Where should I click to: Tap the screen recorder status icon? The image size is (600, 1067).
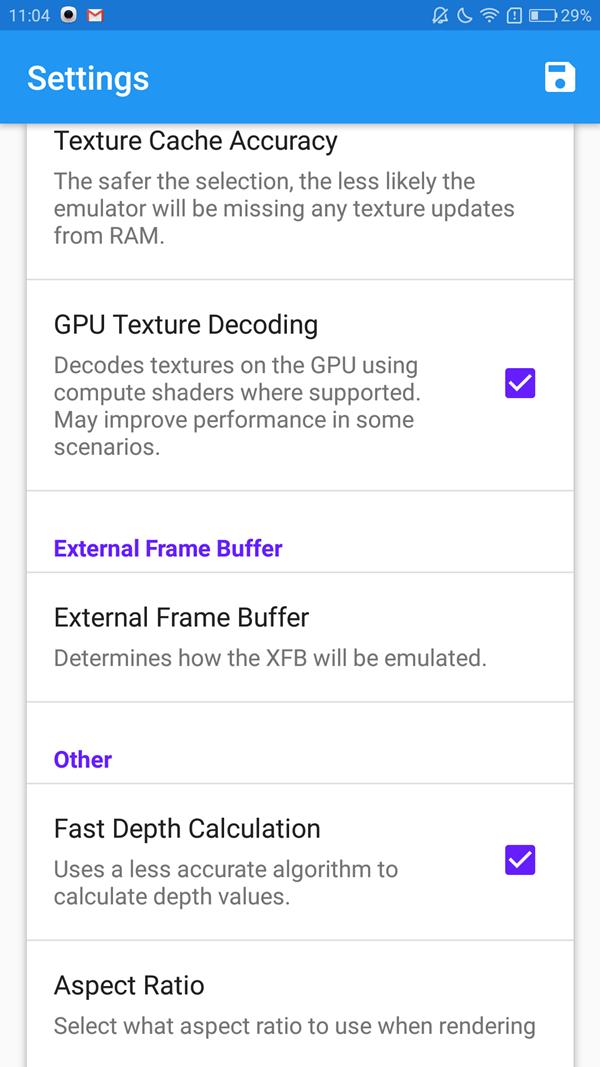click(x=68, y=15)
